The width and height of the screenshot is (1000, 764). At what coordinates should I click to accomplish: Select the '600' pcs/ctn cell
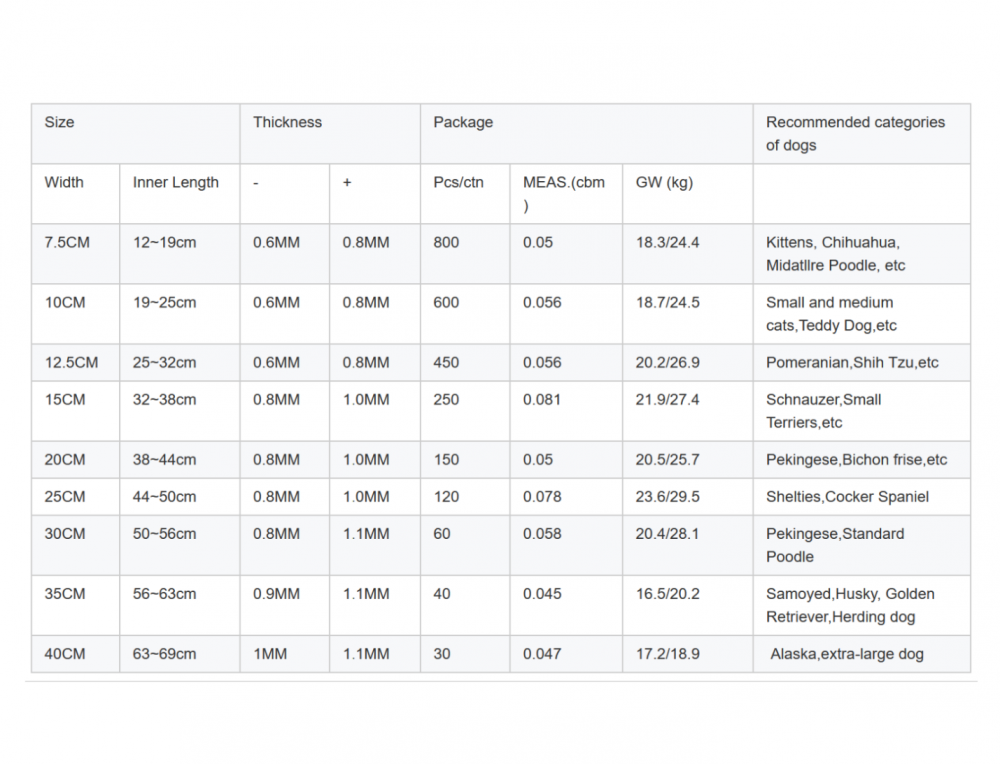click(x=465, y=314)
